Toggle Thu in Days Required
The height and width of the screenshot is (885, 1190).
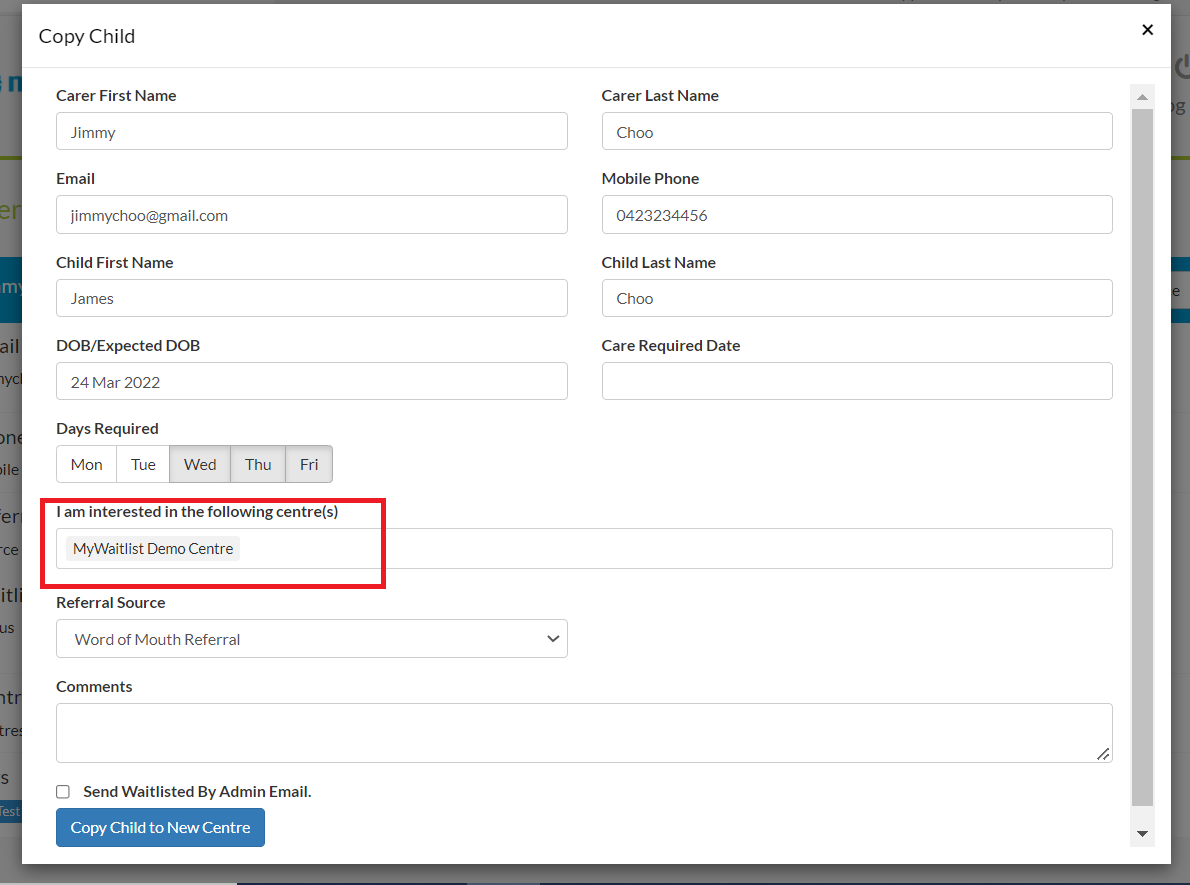(x=258, y=465)
